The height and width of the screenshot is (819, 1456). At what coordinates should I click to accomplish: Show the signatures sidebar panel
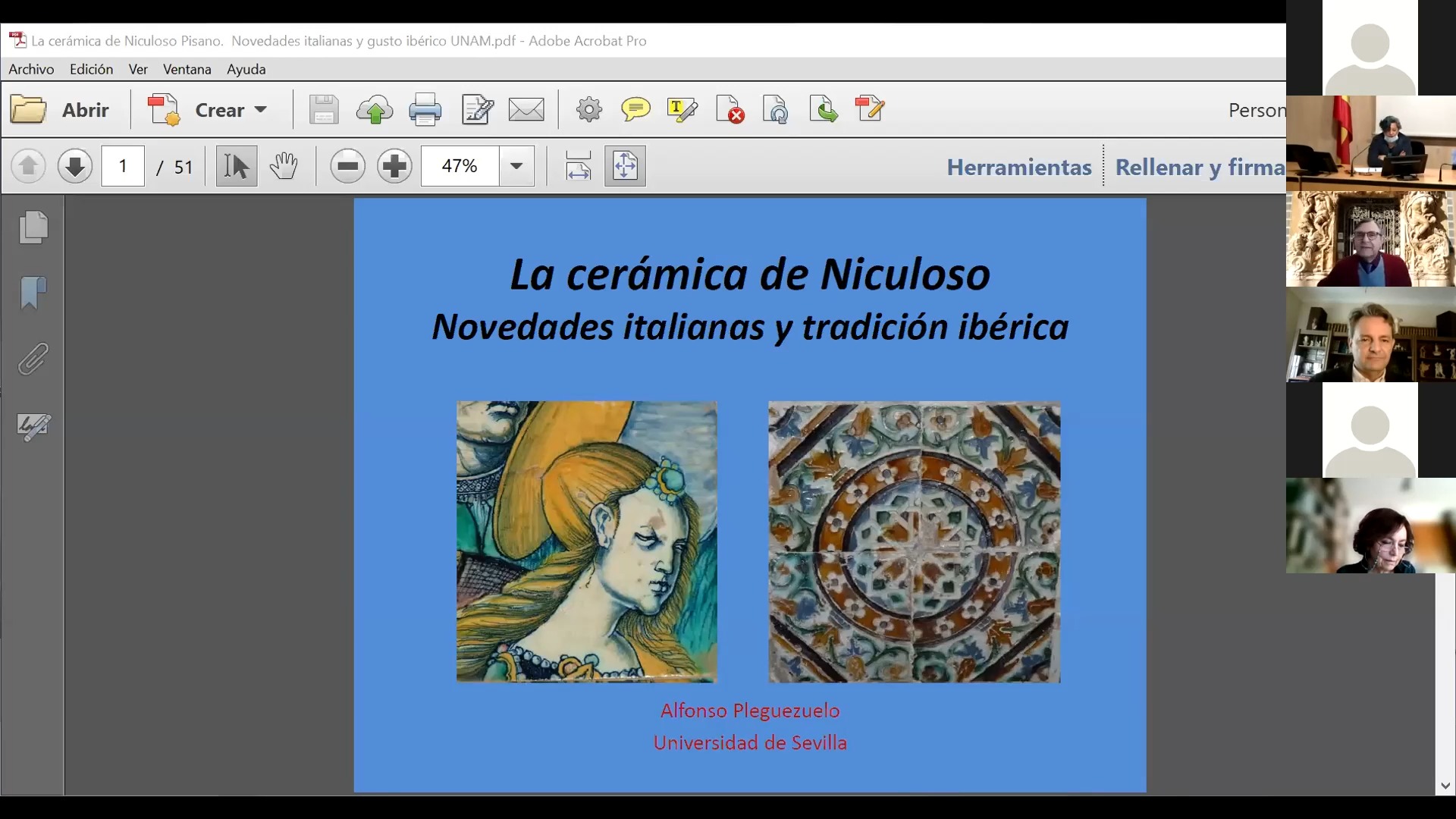coord(33,426)
